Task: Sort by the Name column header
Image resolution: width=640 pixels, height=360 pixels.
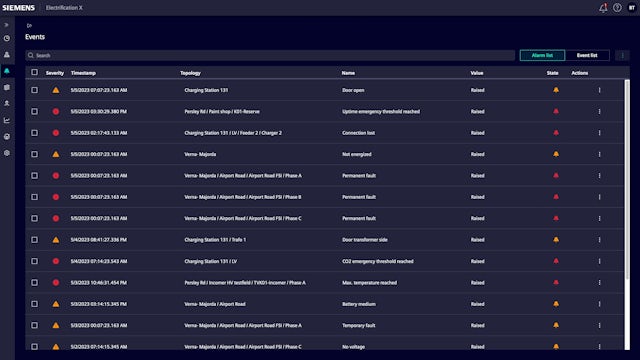Action: [348, 73]
